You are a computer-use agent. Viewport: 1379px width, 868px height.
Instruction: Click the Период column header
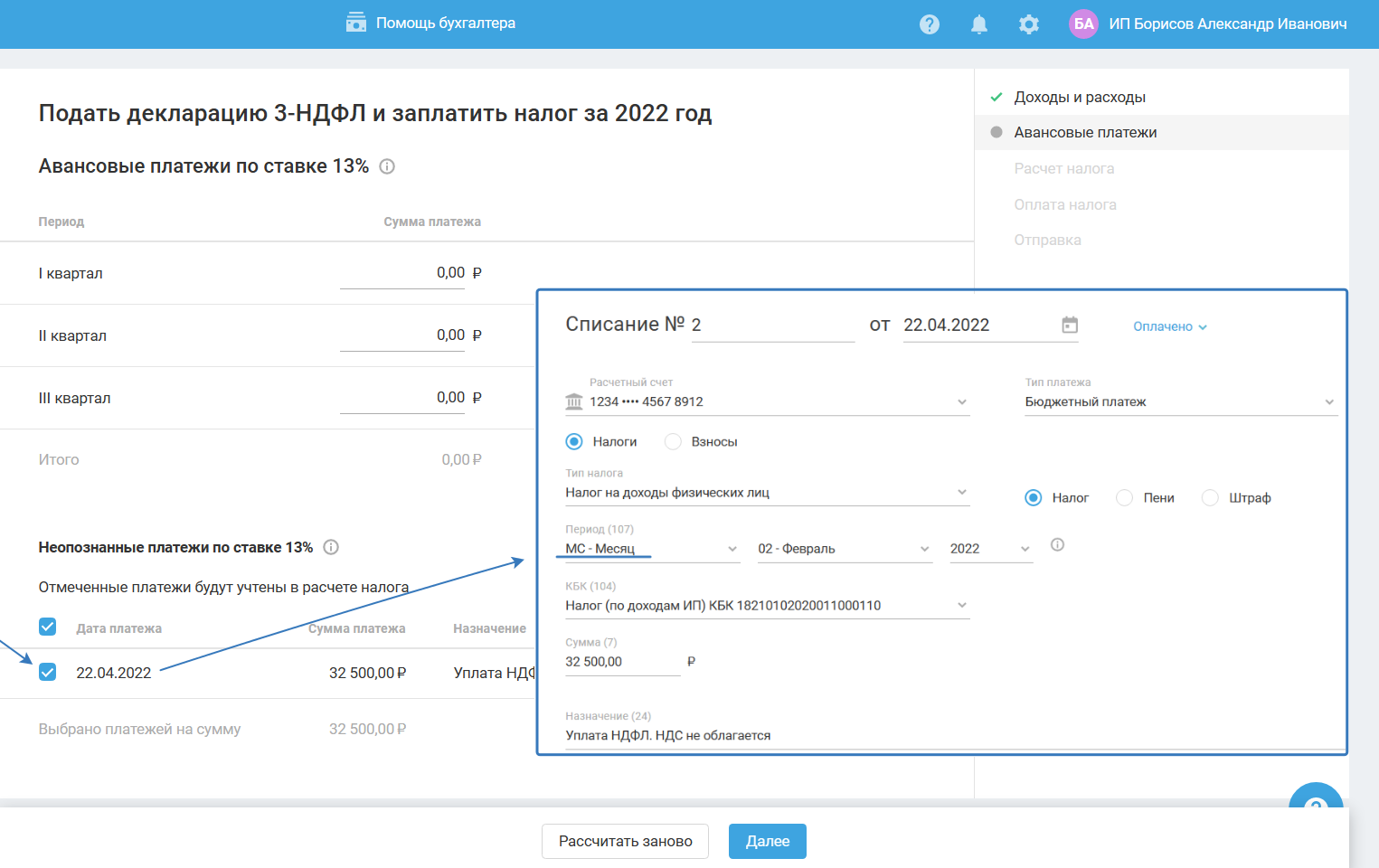click(61, 222)
